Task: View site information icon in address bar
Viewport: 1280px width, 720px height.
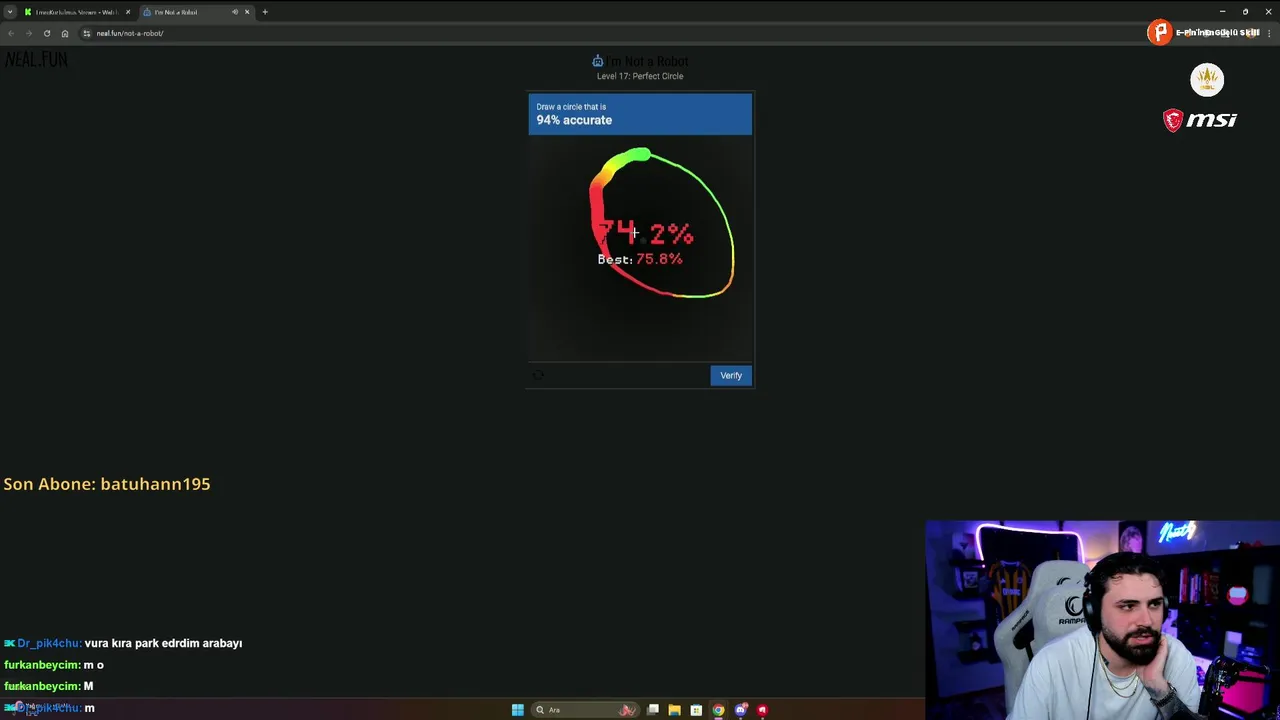Action: (87, 33)
